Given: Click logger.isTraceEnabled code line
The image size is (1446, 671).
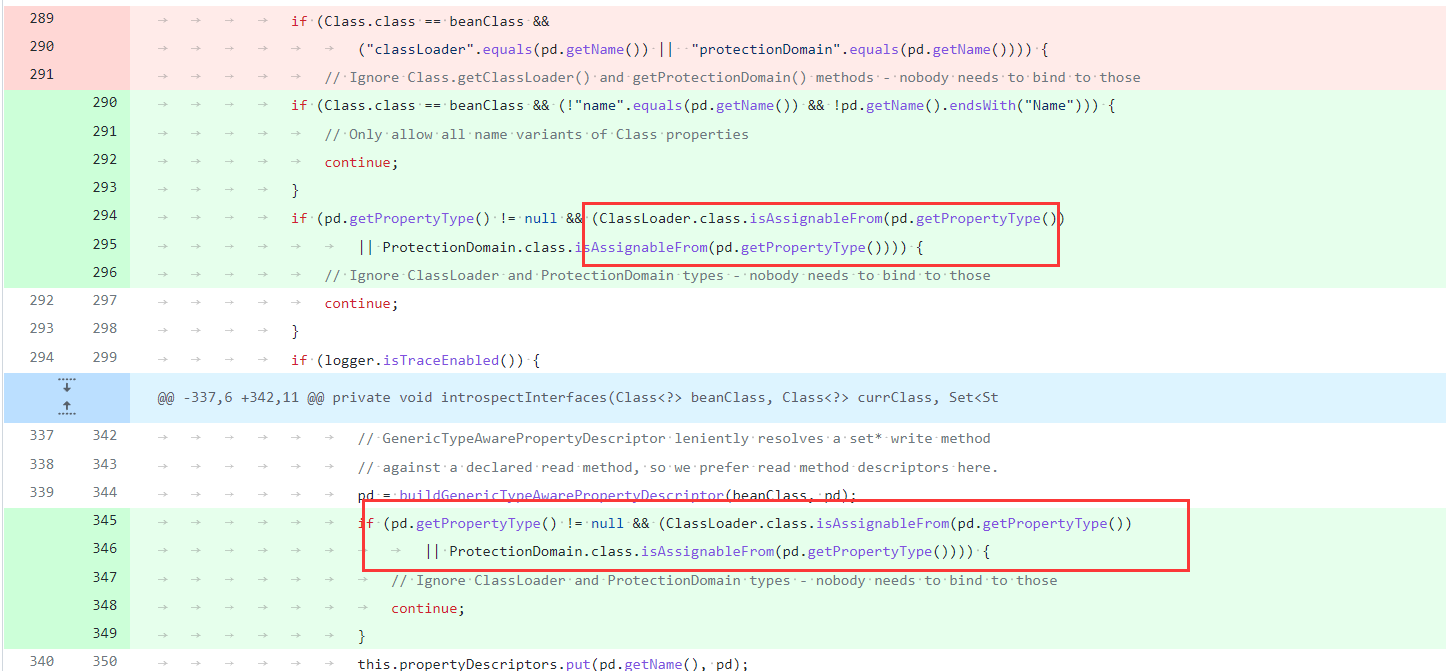Looking at the screenshot, I should tap(415, 359).
